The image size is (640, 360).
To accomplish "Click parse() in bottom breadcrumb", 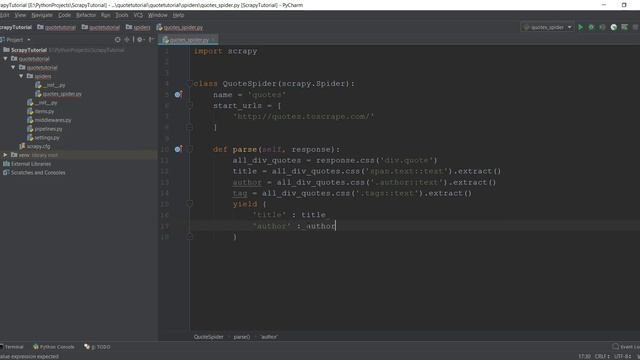I will click(x=242, y=337).
